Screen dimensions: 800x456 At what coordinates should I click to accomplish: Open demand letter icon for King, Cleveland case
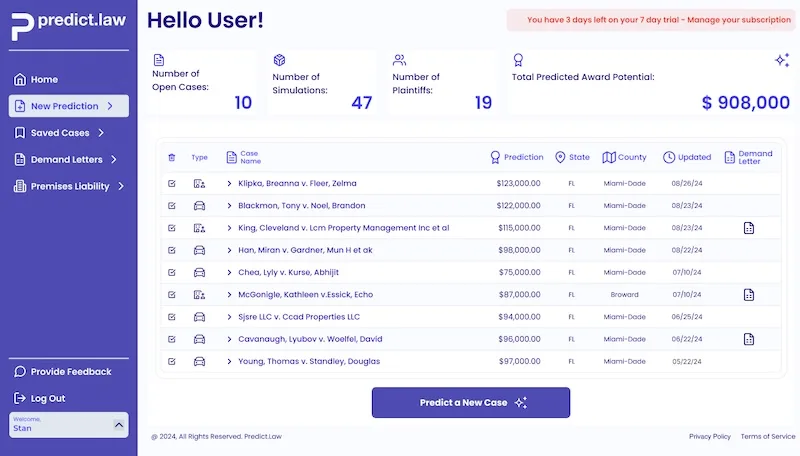[749, 228]
